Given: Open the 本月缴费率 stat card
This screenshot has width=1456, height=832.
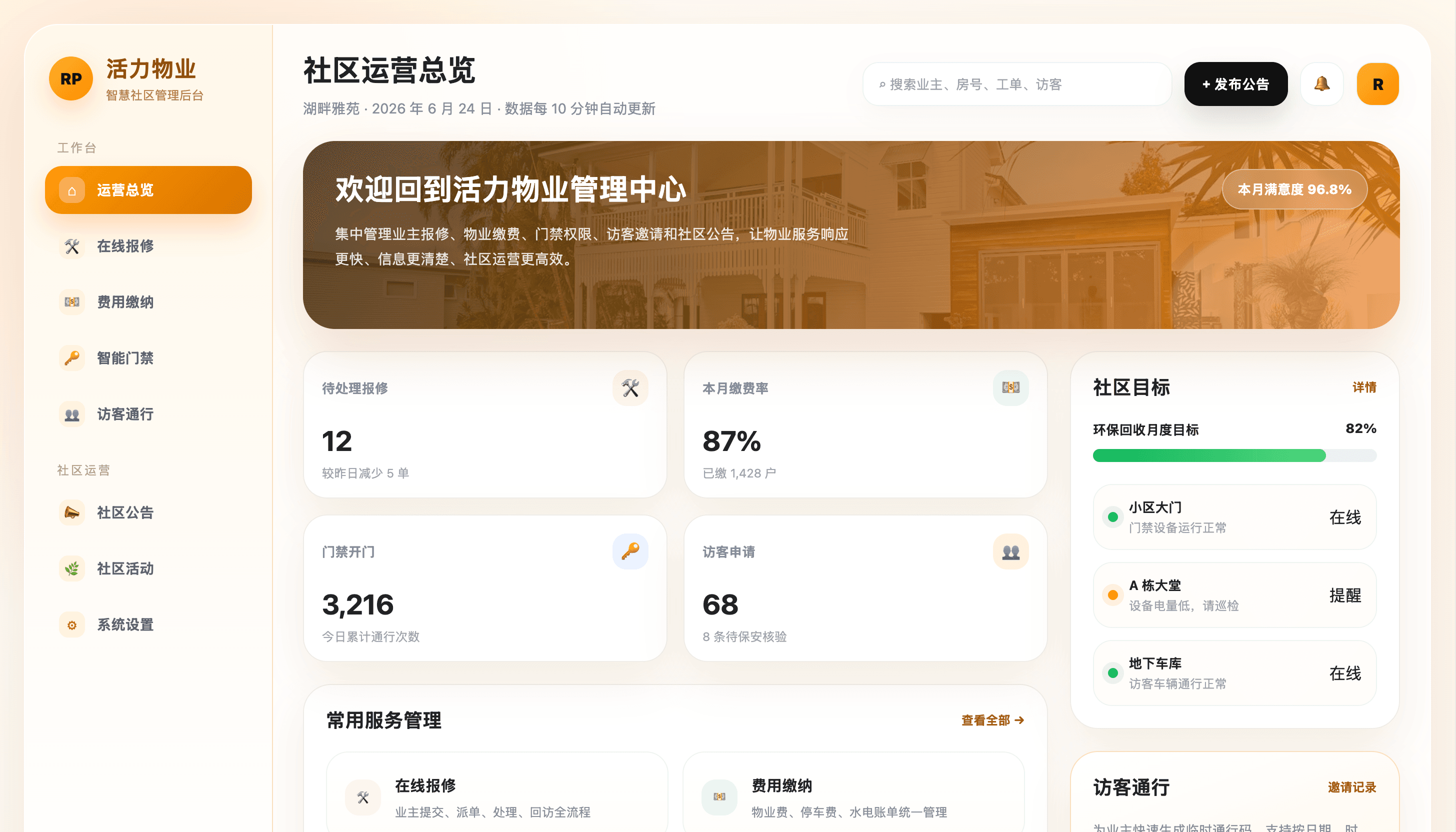Looking at the screenshot, I should click(x=865, y=424).
